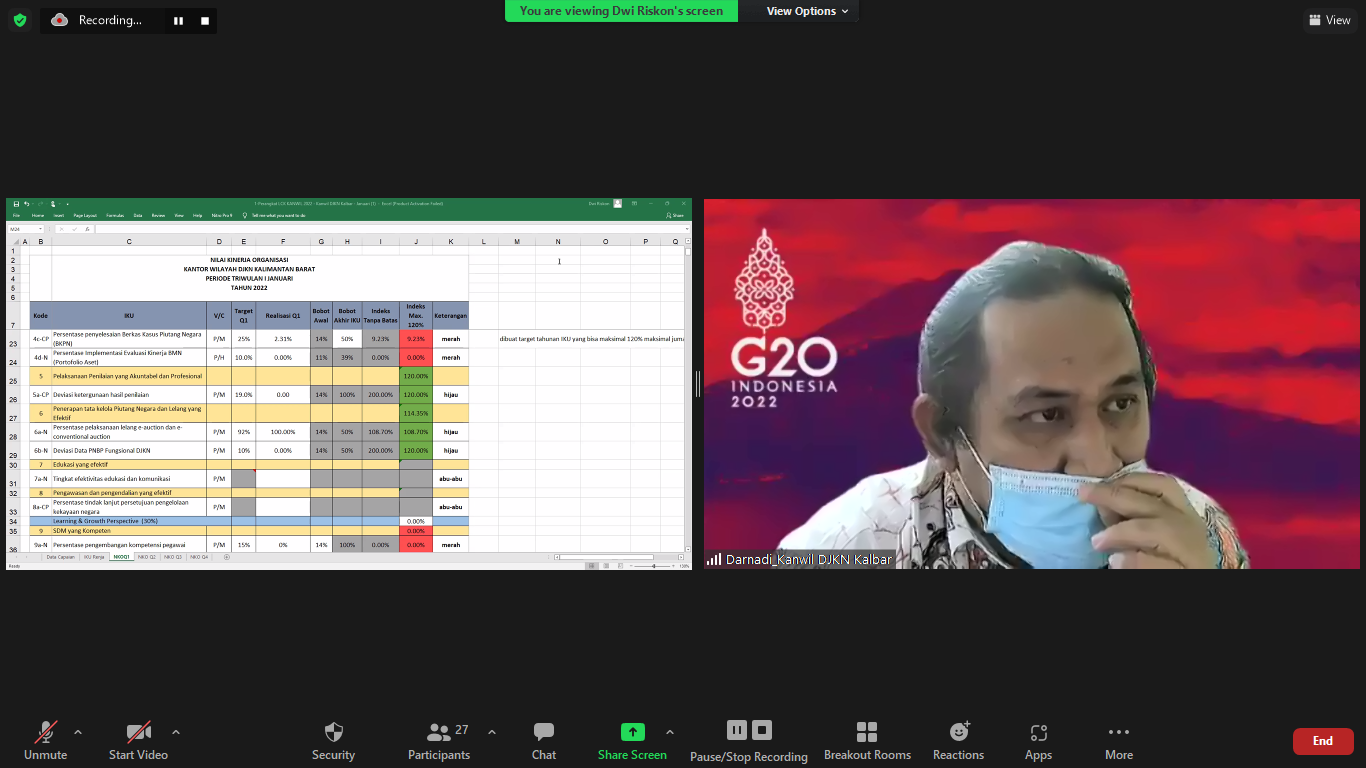Screen dimensions: 1366x768
Task: Expand audio options arrow next to Unmute
Action: (78, 732)
